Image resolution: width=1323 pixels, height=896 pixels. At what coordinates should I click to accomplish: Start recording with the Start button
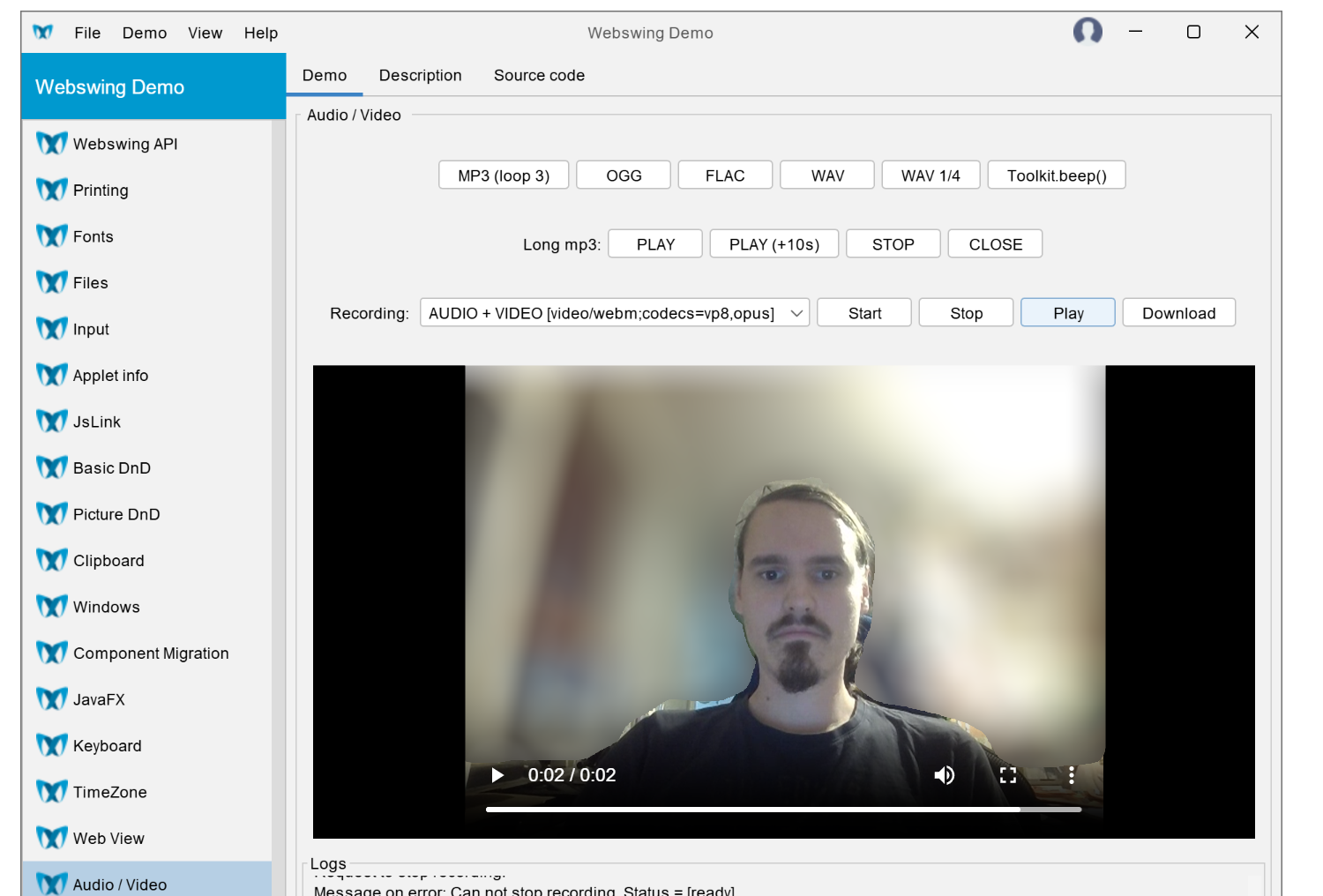[864, 313]
